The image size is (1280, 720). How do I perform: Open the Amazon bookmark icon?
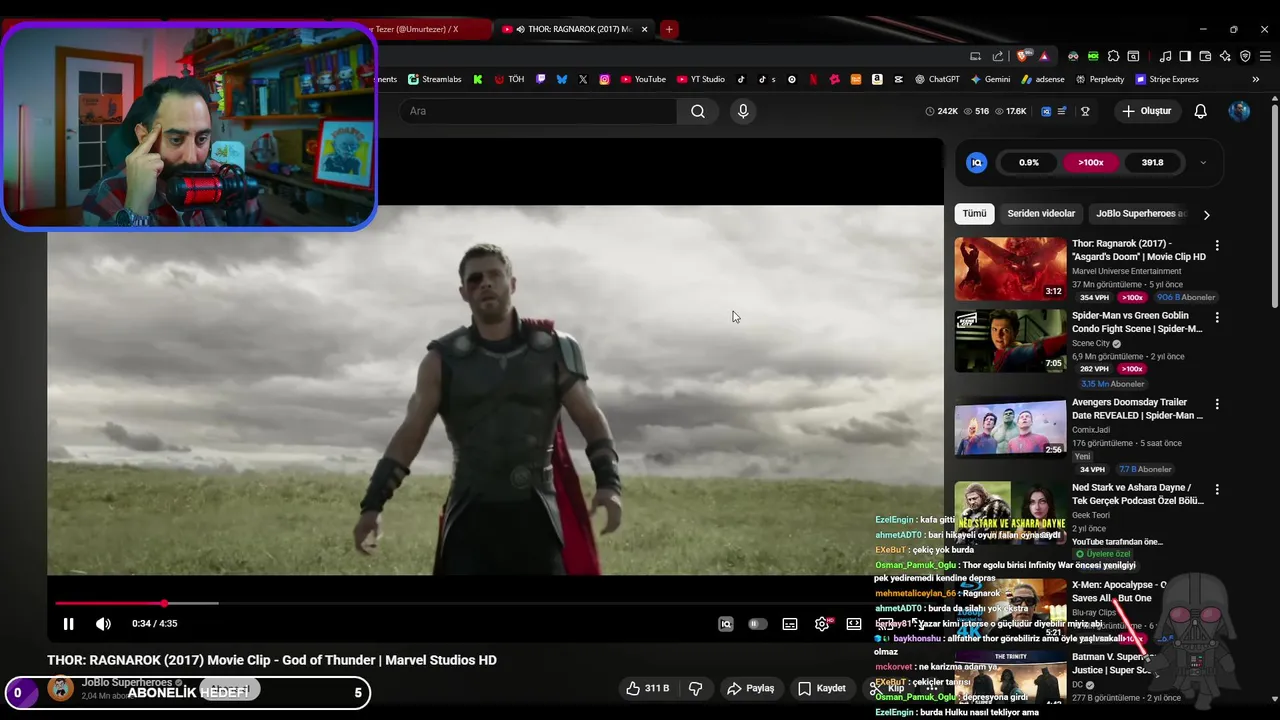click(877, 79)
